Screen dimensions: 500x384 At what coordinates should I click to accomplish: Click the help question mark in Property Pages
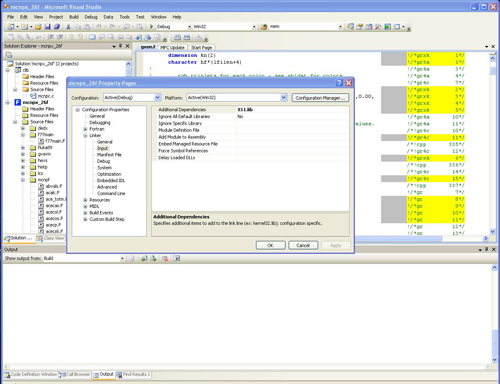[339, 83]
